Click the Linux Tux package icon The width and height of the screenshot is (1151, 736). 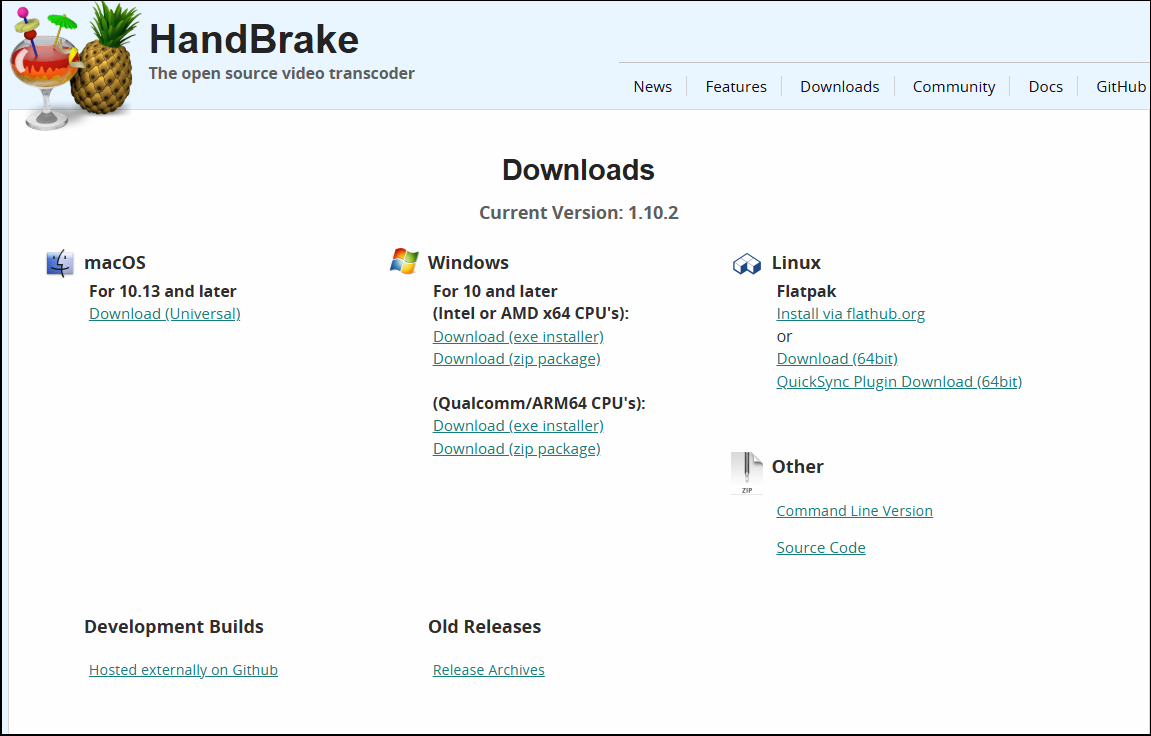tap(746, 262)
